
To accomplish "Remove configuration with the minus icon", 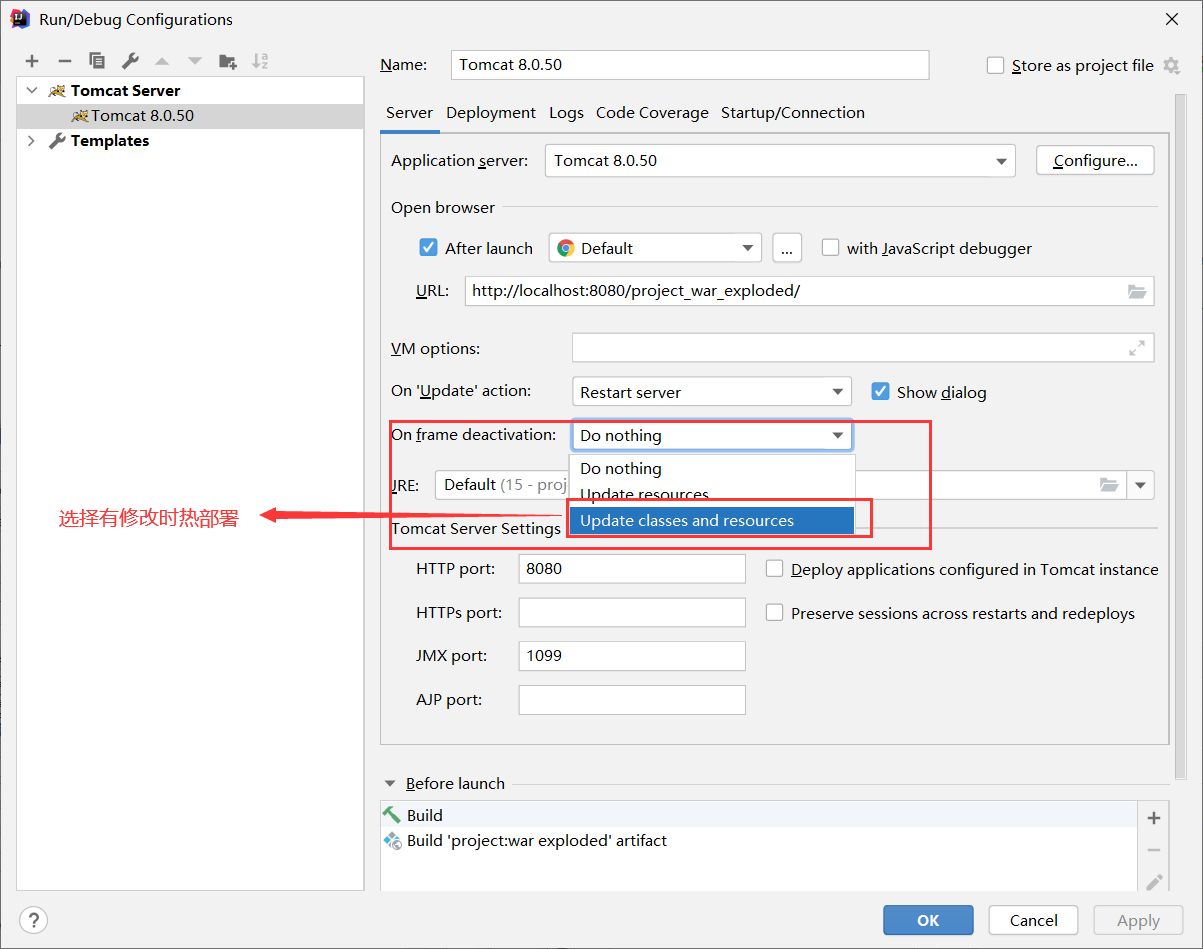I will (64, 61).
